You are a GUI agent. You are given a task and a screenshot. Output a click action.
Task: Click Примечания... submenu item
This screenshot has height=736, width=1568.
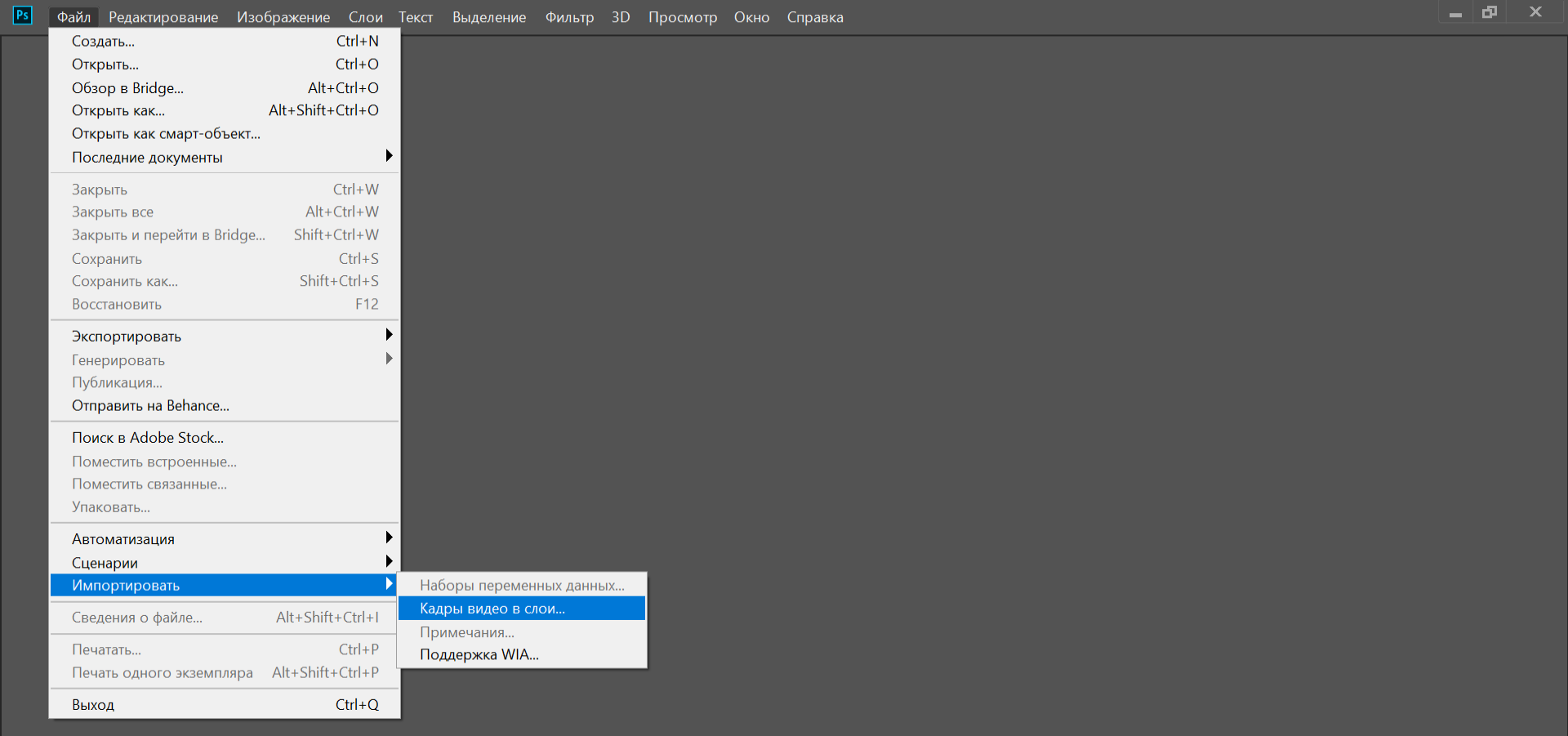point(522,631)
